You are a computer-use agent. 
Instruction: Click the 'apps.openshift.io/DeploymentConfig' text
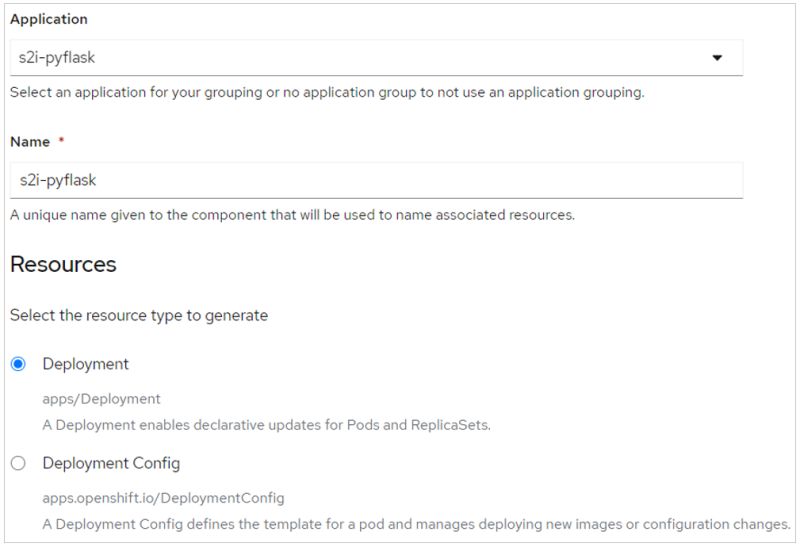(x=163, y=498)
